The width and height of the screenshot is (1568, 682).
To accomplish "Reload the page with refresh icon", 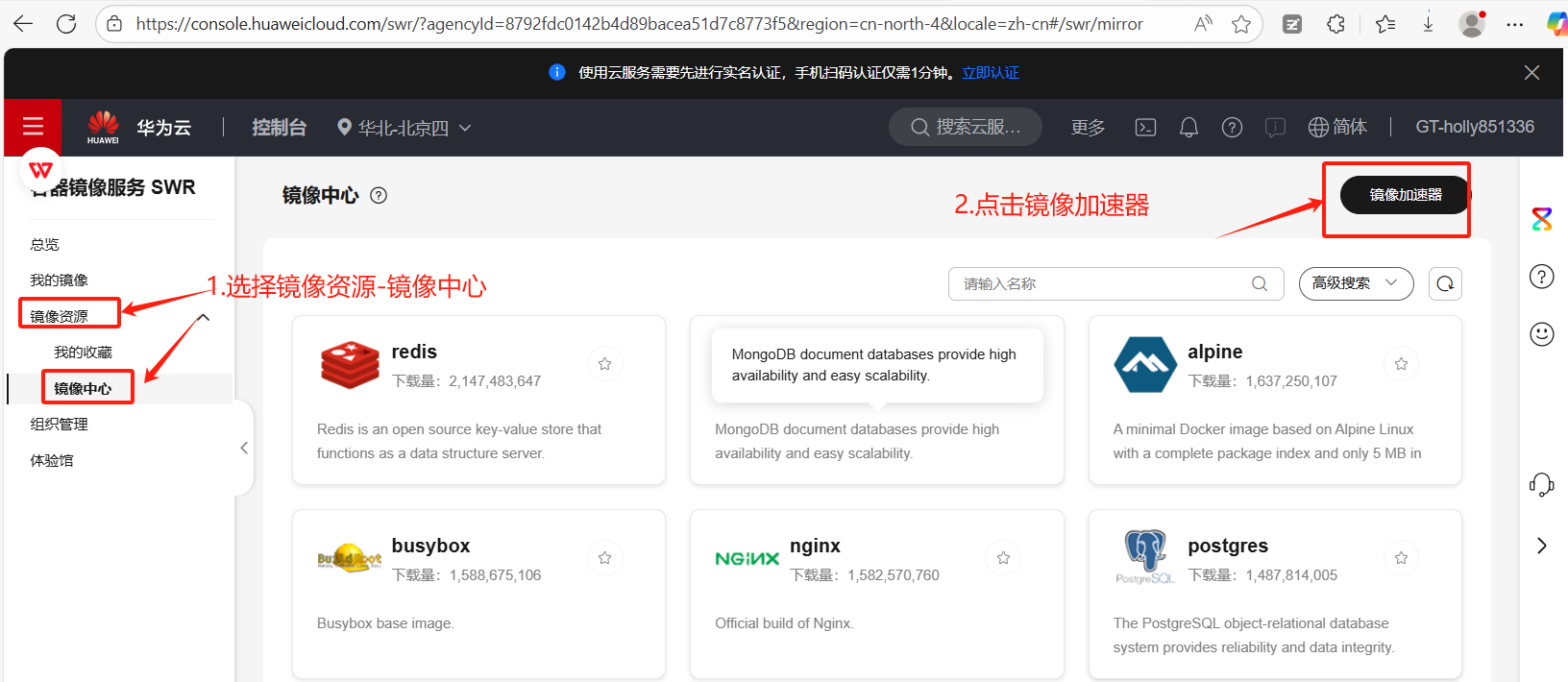I will coord(66,24).
